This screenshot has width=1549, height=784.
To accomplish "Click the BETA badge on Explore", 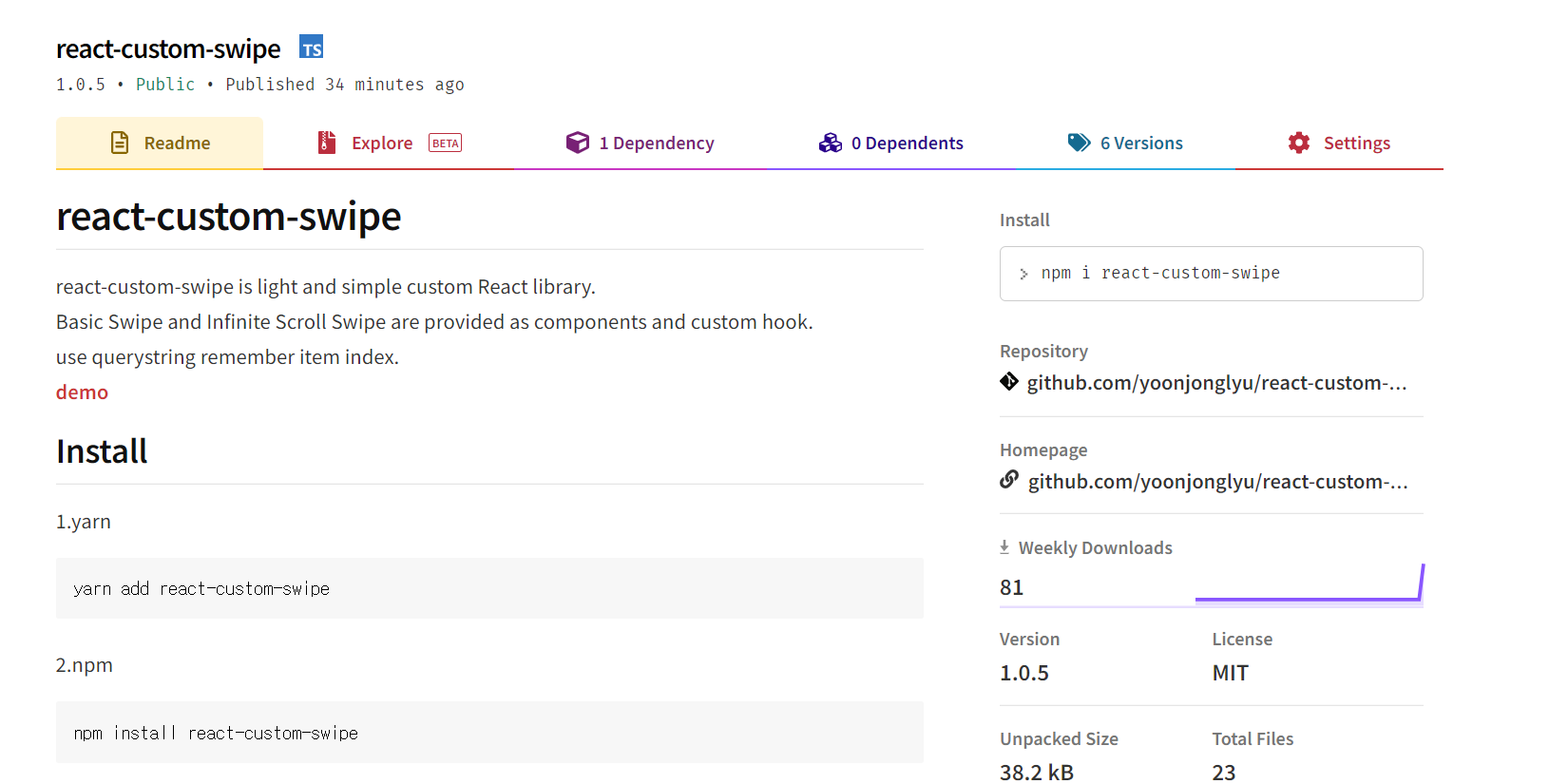I will click(445, 143).
